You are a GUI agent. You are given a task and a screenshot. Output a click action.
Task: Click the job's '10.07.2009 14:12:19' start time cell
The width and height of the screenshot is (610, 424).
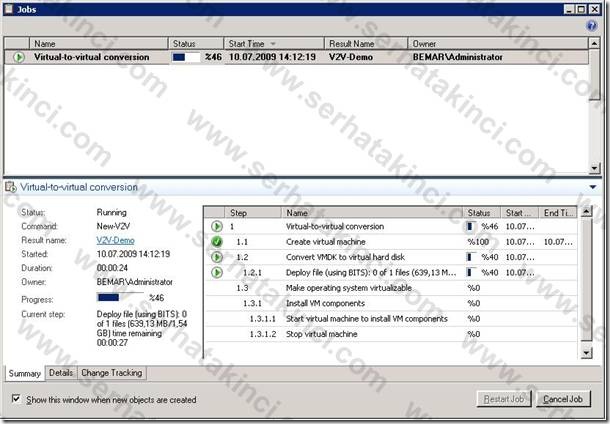coord(272,57)
